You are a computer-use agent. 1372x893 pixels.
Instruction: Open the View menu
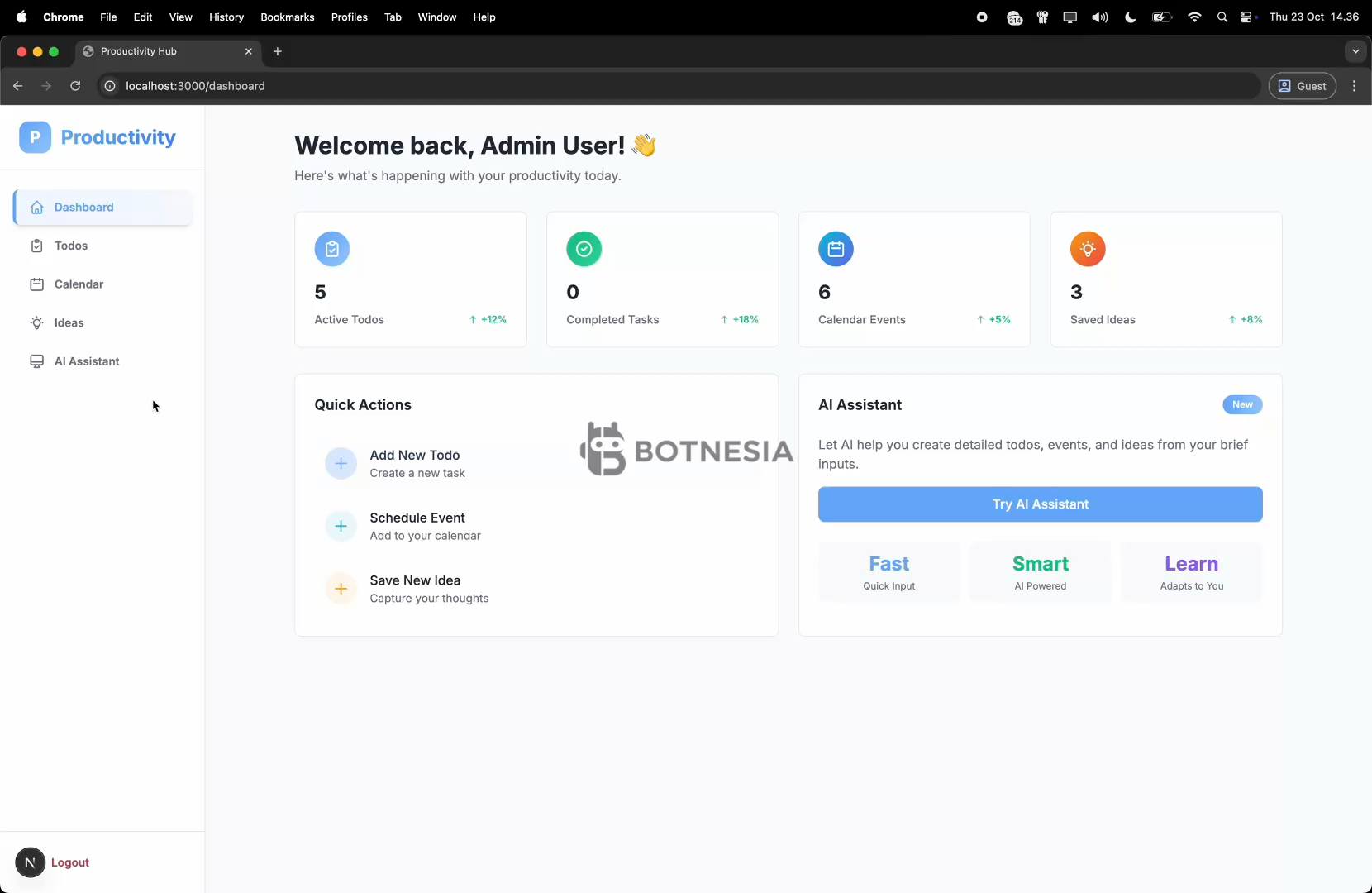[180, 17]
